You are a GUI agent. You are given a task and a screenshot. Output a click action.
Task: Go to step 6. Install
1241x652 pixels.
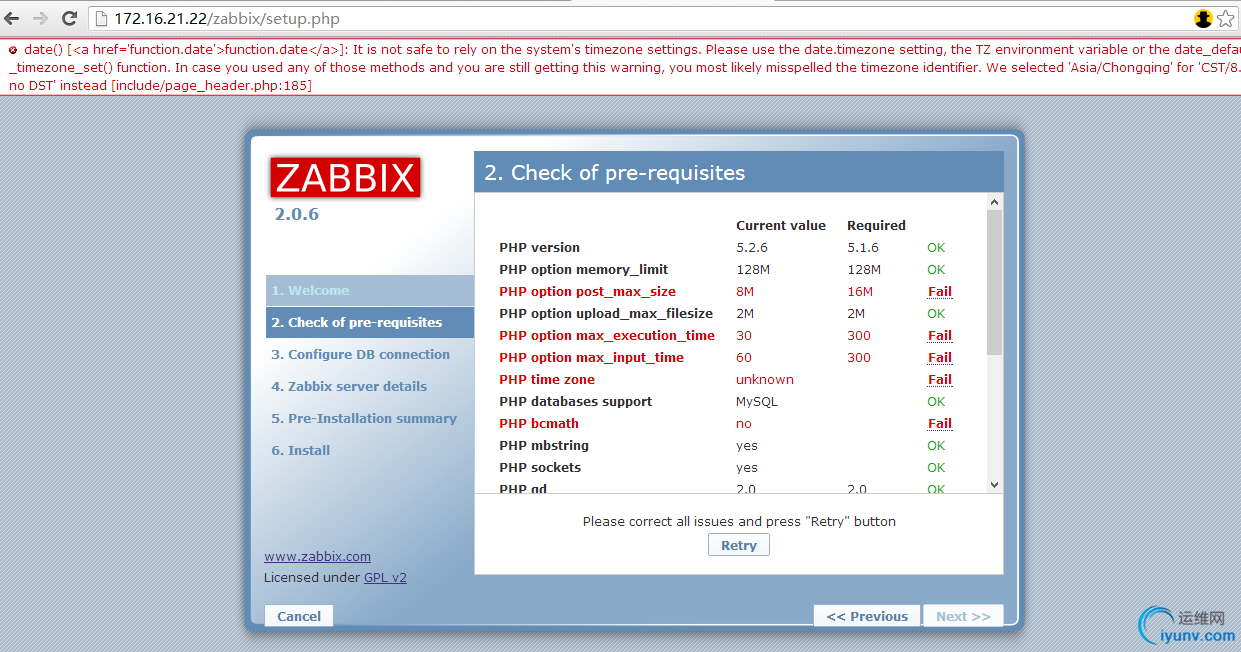coord(301,450)
